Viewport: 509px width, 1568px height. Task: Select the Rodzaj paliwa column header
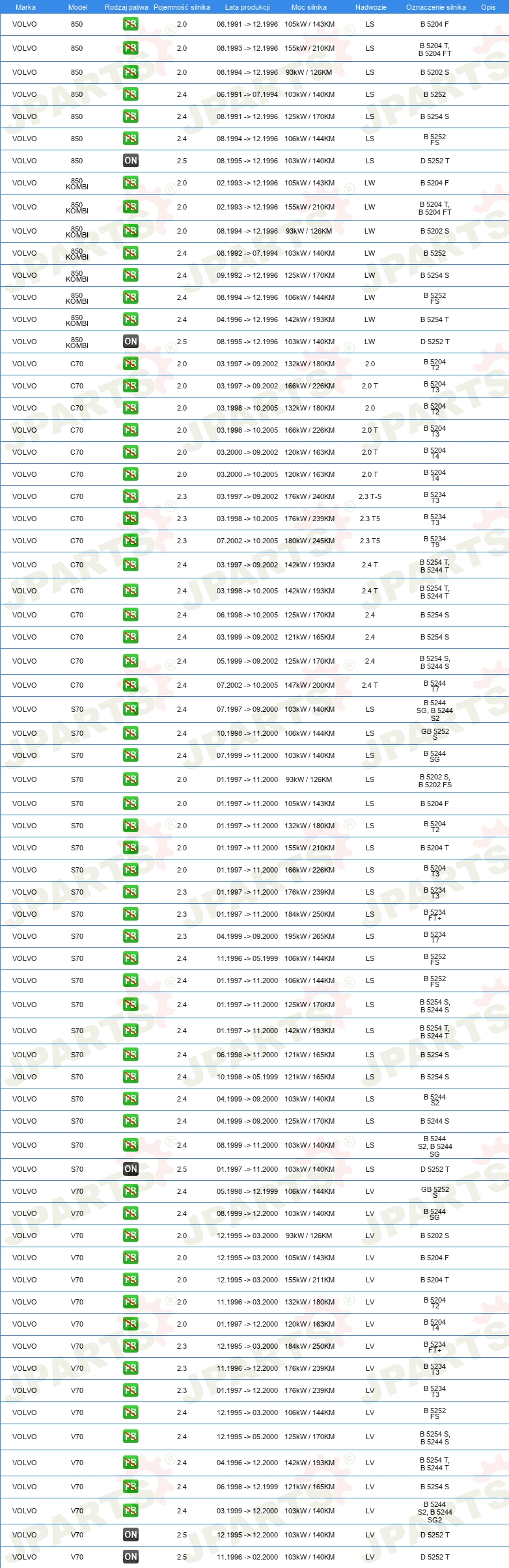coord(126,7)
